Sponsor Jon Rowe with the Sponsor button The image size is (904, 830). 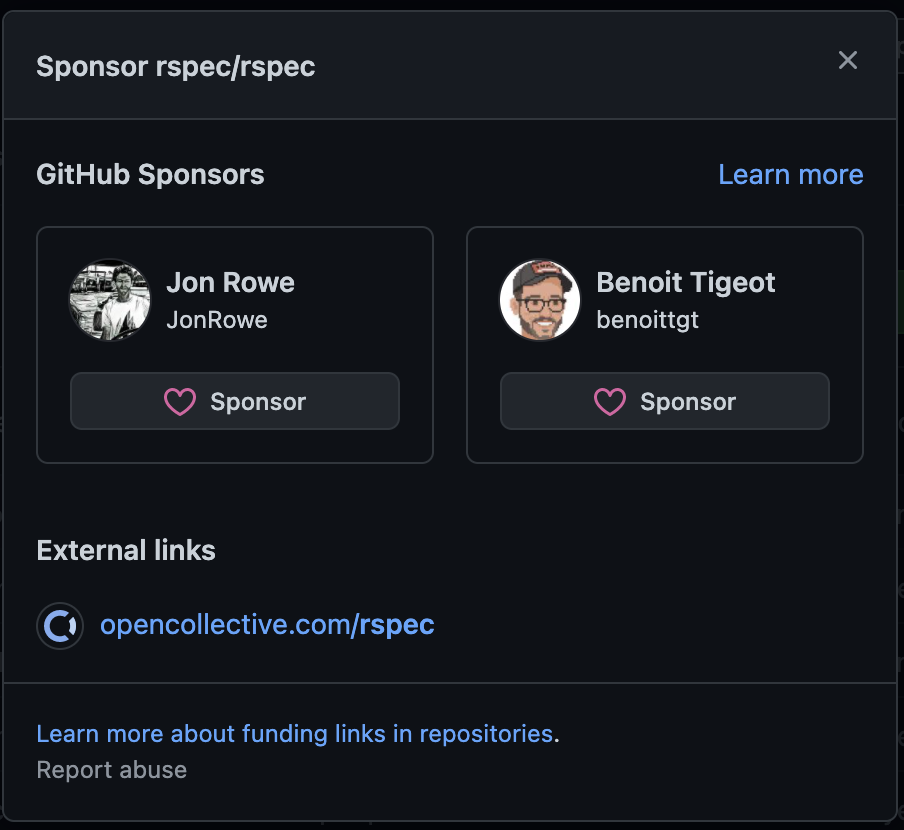coord(235,401)
